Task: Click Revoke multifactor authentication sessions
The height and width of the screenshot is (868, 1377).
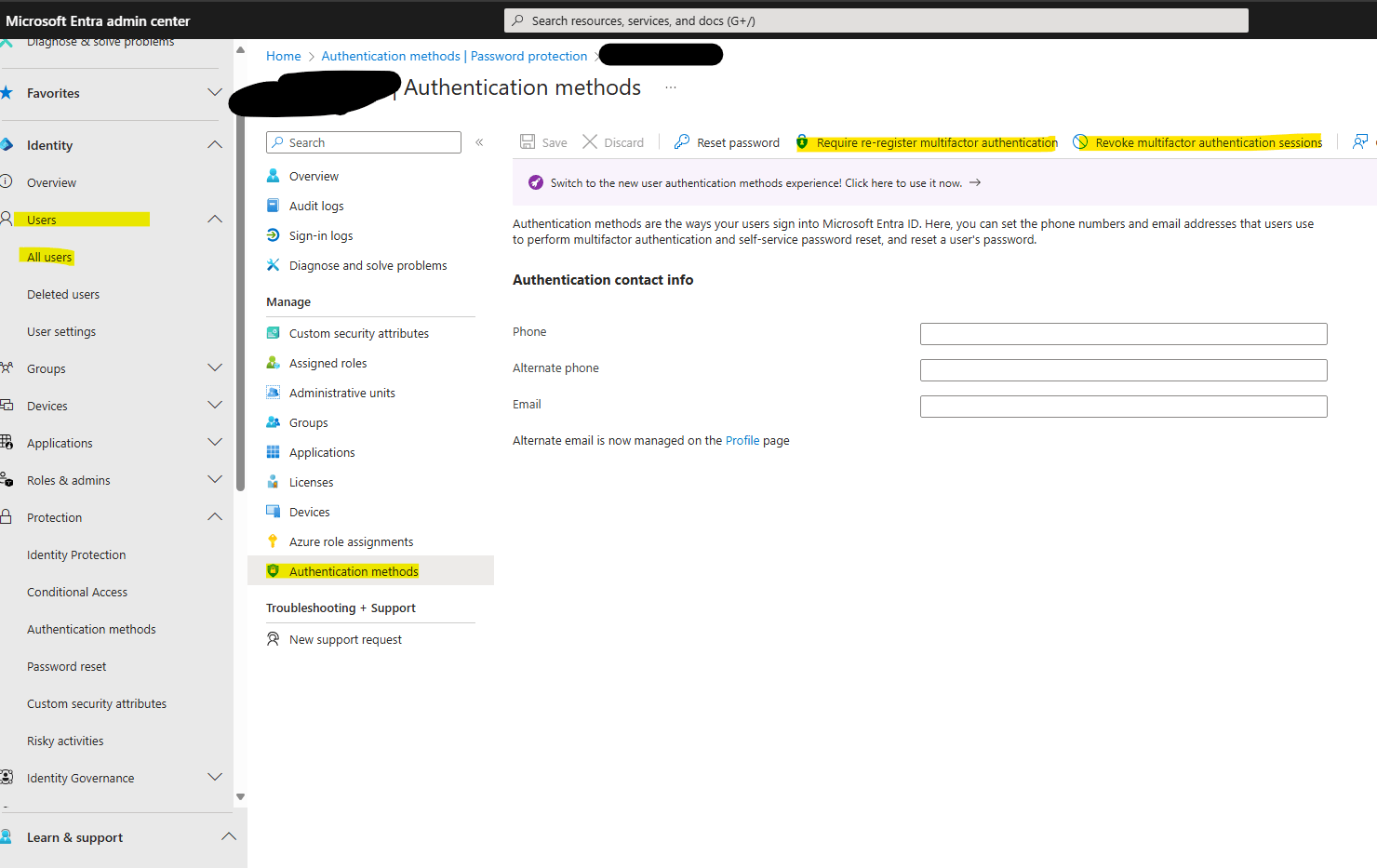Action: coord(1197,142)
